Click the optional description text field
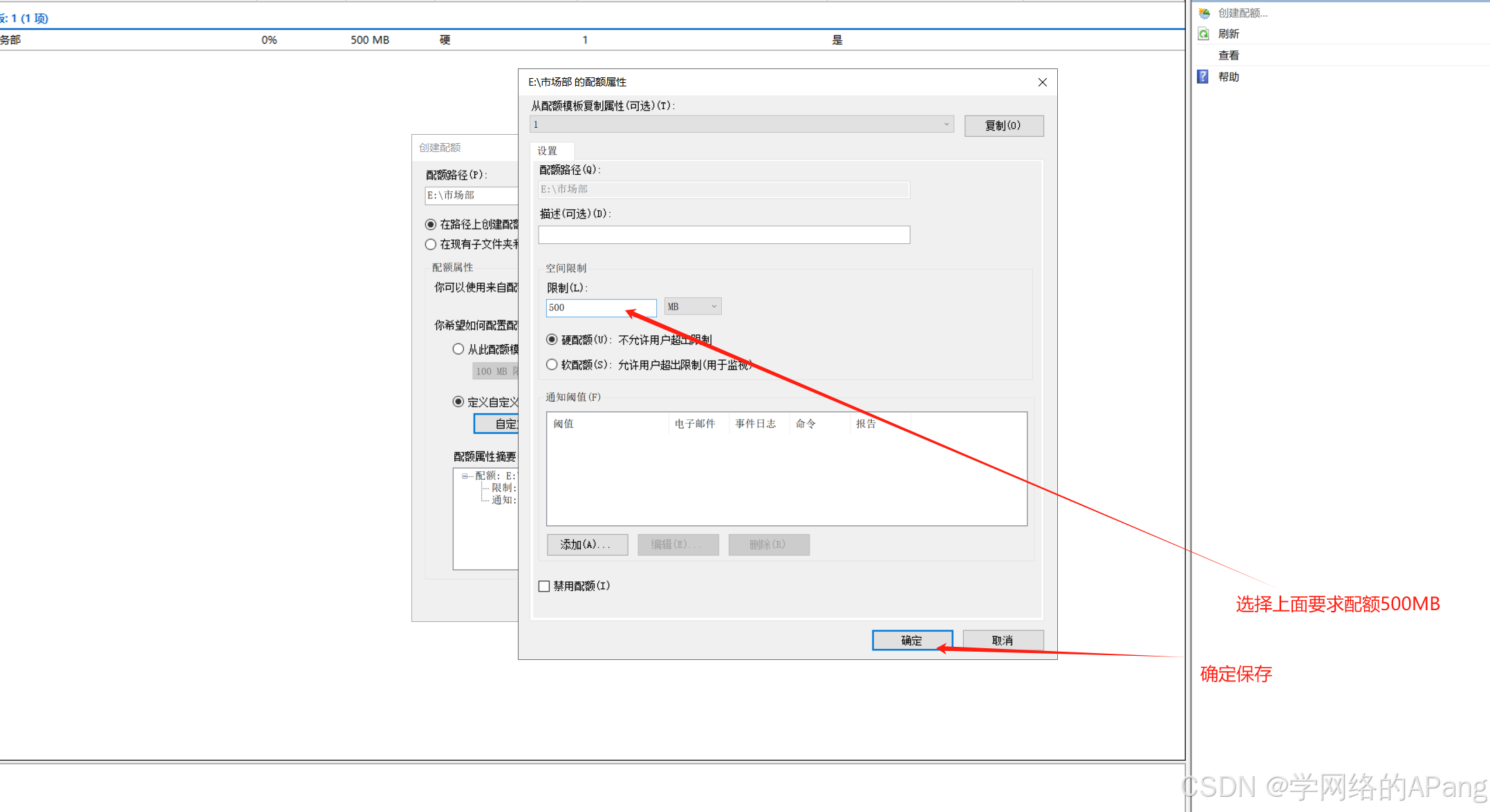This screenshot has height=812, width=1490. [723, 235]
